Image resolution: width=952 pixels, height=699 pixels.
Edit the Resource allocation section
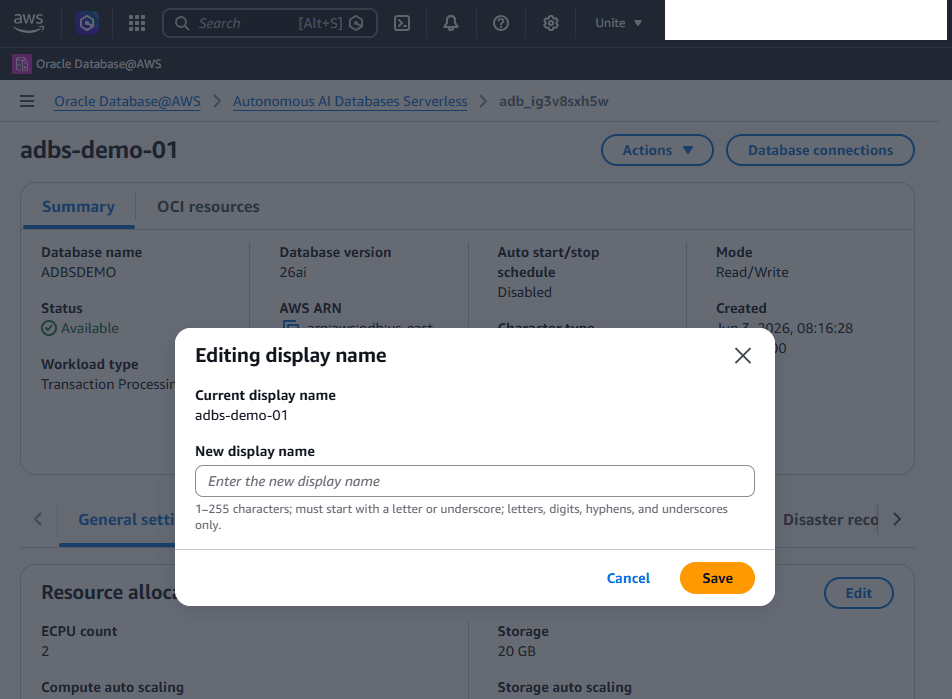tap(858, 593)
